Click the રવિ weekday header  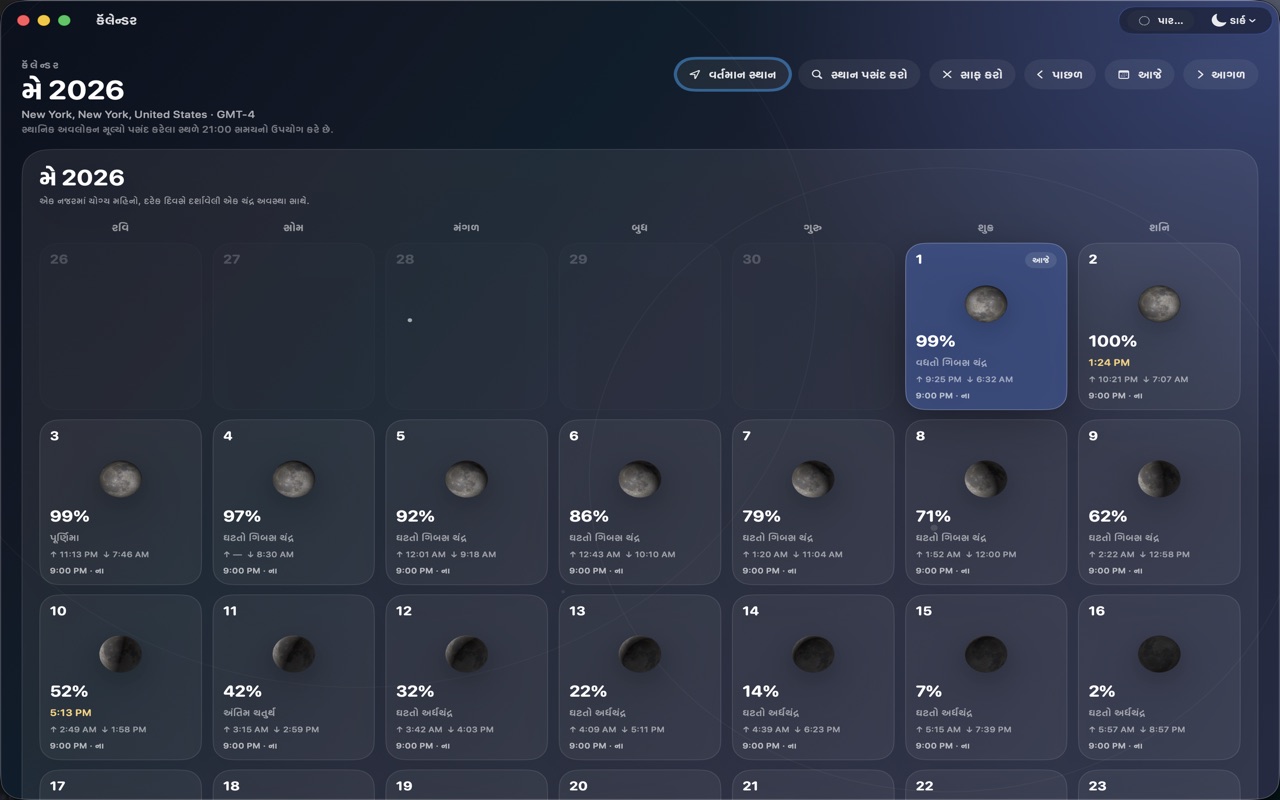120,228
